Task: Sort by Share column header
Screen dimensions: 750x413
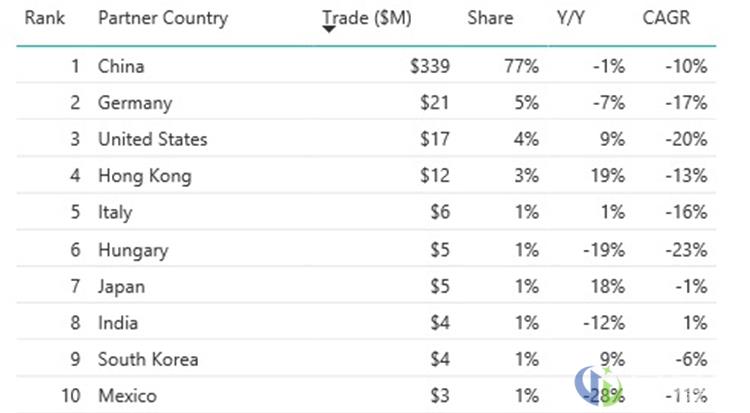Action: 490,18
